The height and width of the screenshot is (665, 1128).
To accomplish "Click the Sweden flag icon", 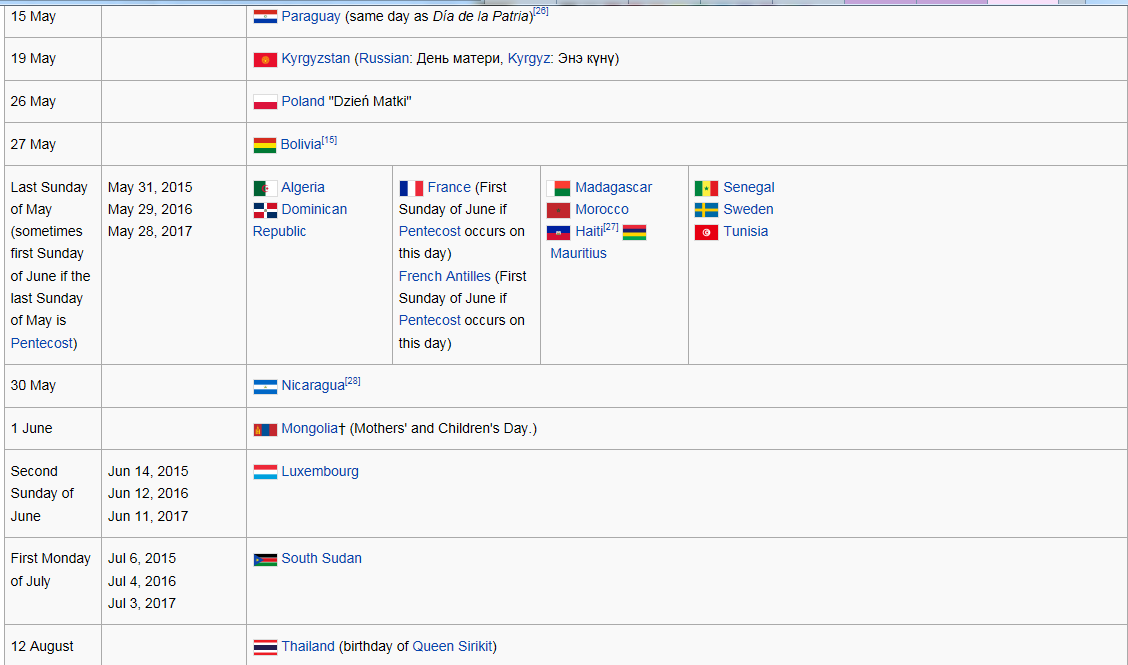I will coord(706,210).
